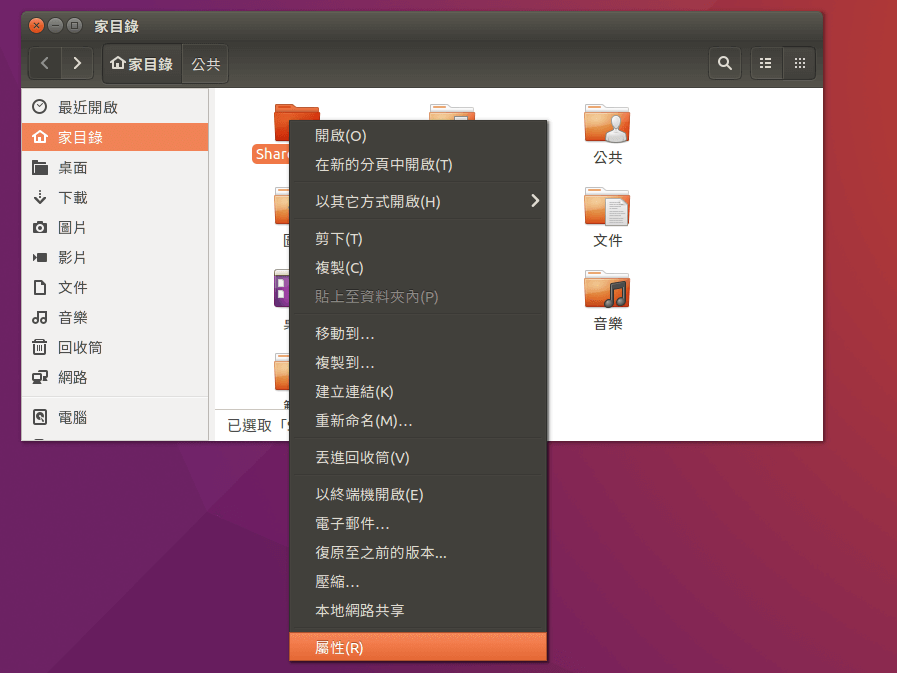Go forward with the right arrow button

click(77, 63)
